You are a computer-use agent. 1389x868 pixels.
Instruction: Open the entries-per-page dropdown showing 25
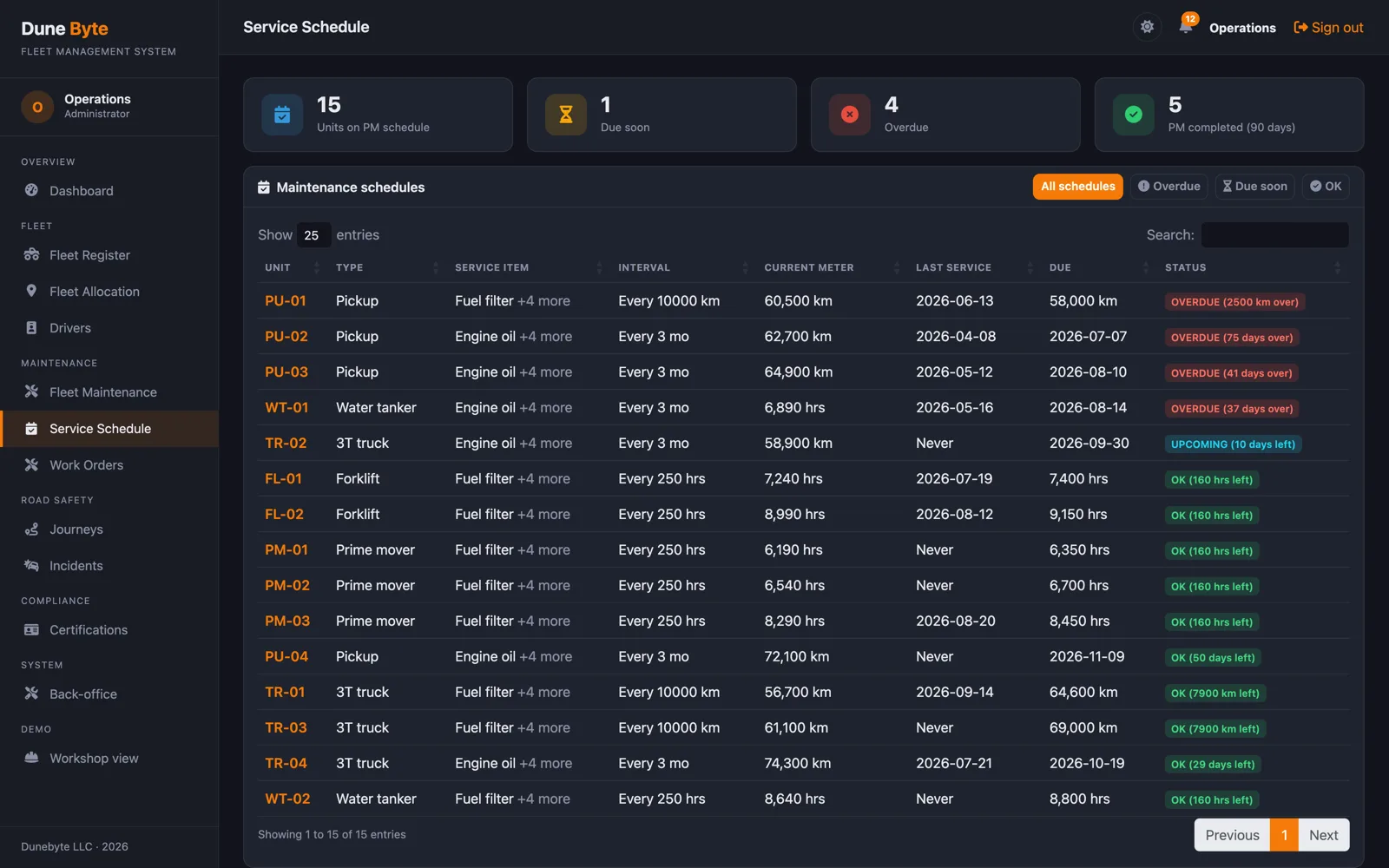pos(313,235)
